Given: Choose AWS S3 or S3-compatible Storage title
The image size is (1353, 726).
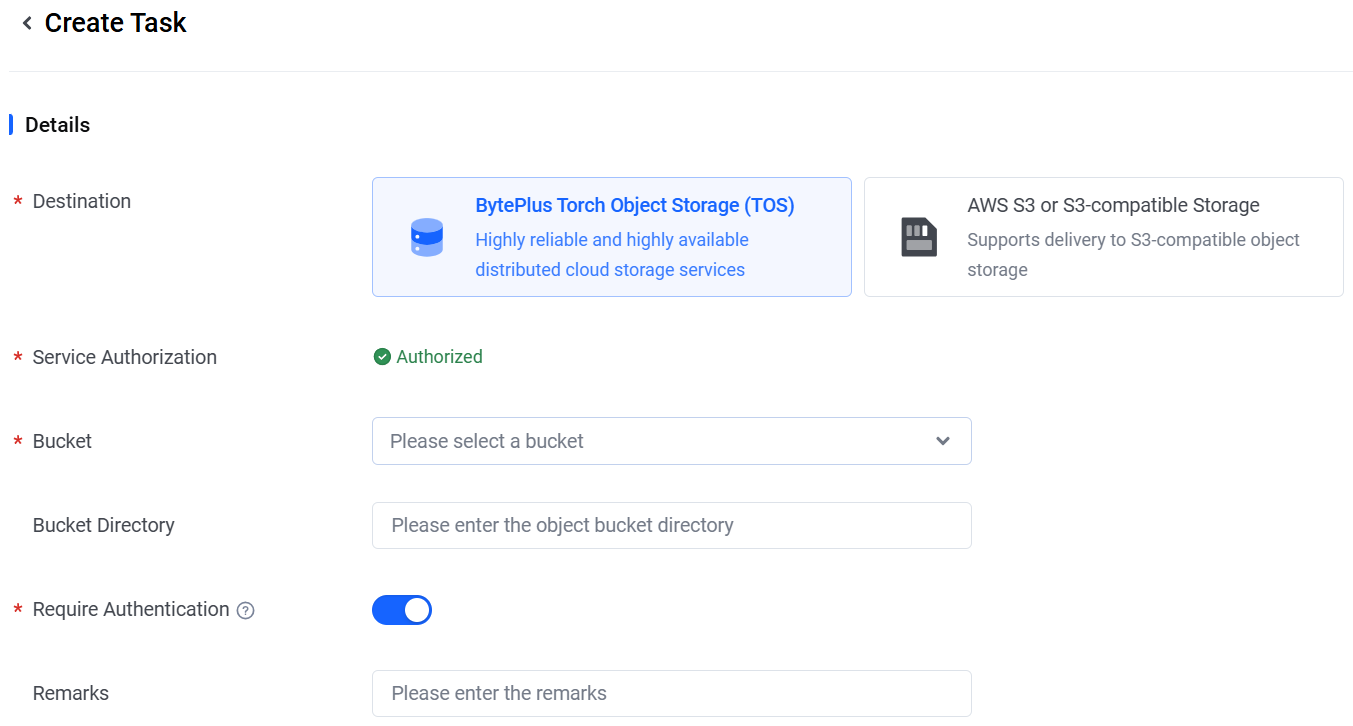Looking at the screenshot, I should tap(1112, 206).
